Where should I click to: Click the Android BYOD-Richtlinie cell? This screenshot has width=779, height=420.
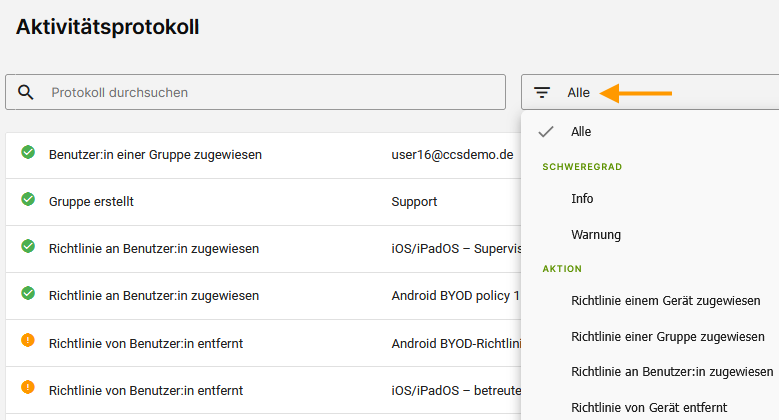point(456,343)
